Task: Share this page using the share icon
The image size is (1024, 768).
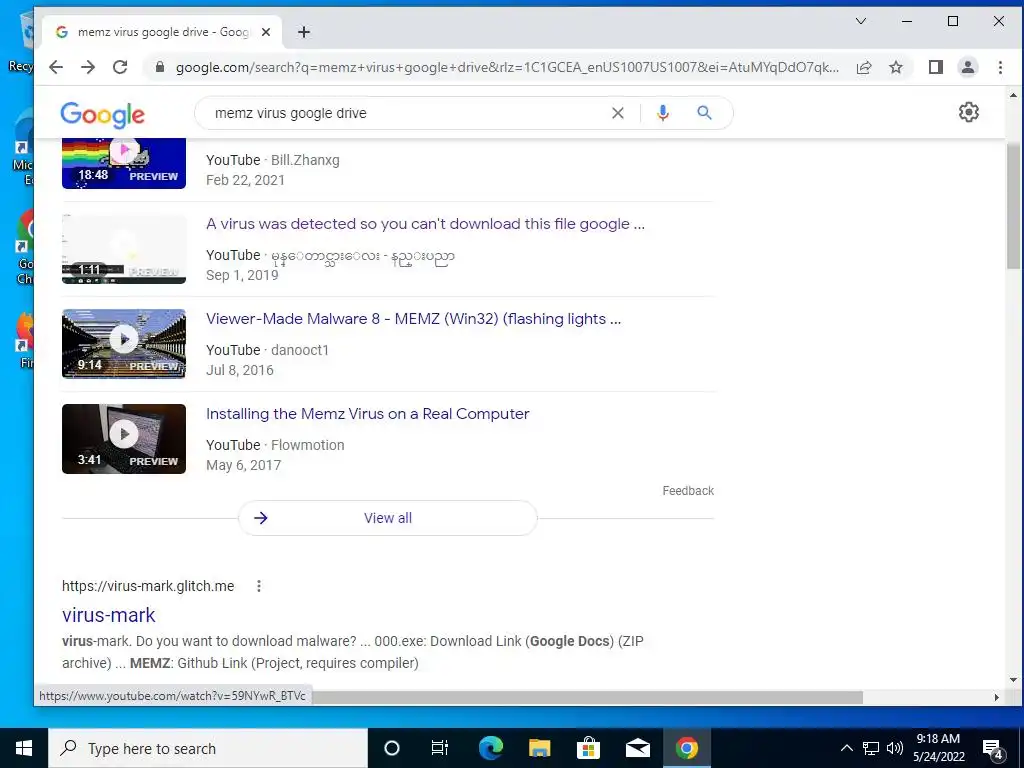Action: coord(864,67)
